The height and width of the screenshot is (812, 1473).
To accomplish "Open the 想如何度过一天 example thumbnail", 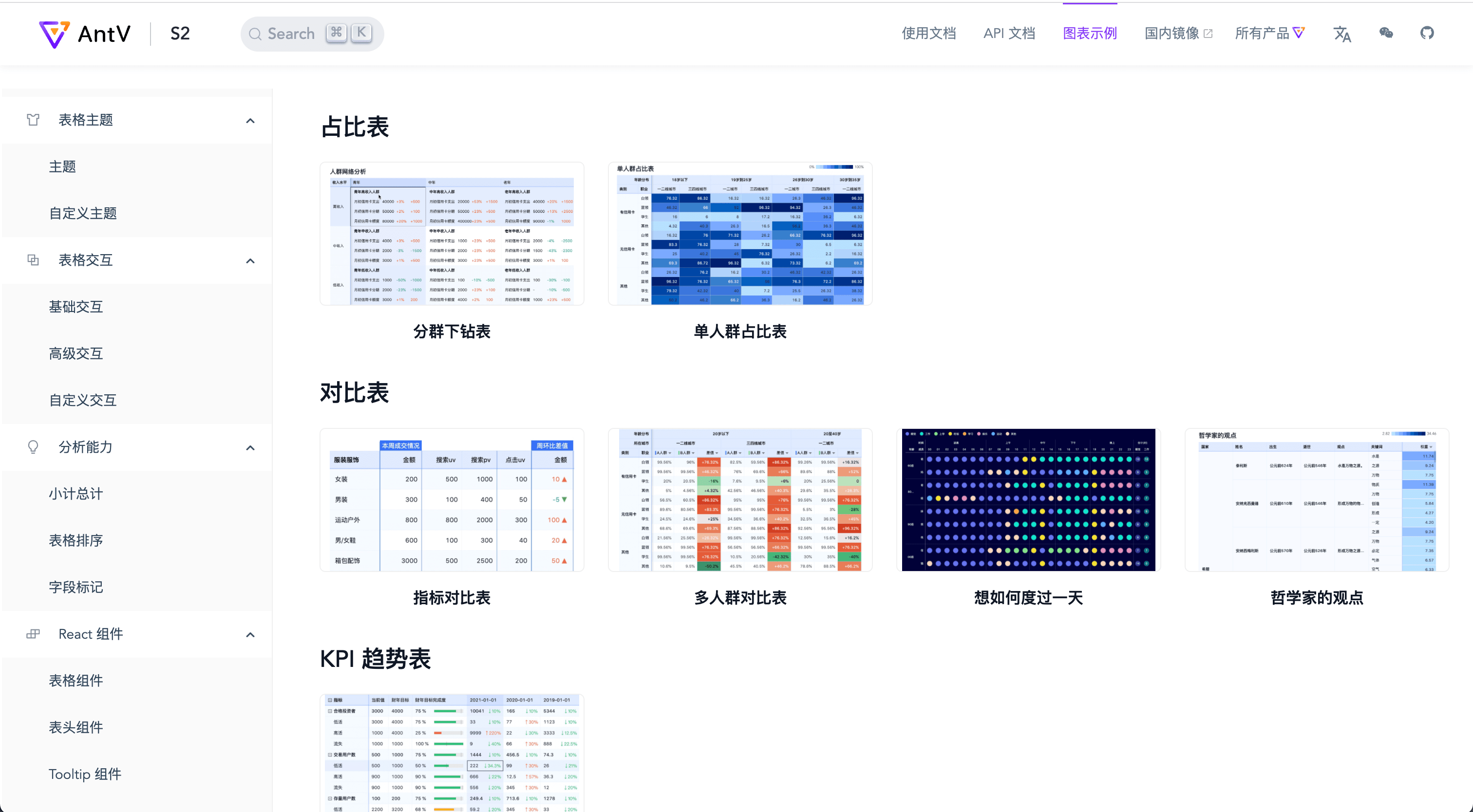I will click(x=1028, y=499).
